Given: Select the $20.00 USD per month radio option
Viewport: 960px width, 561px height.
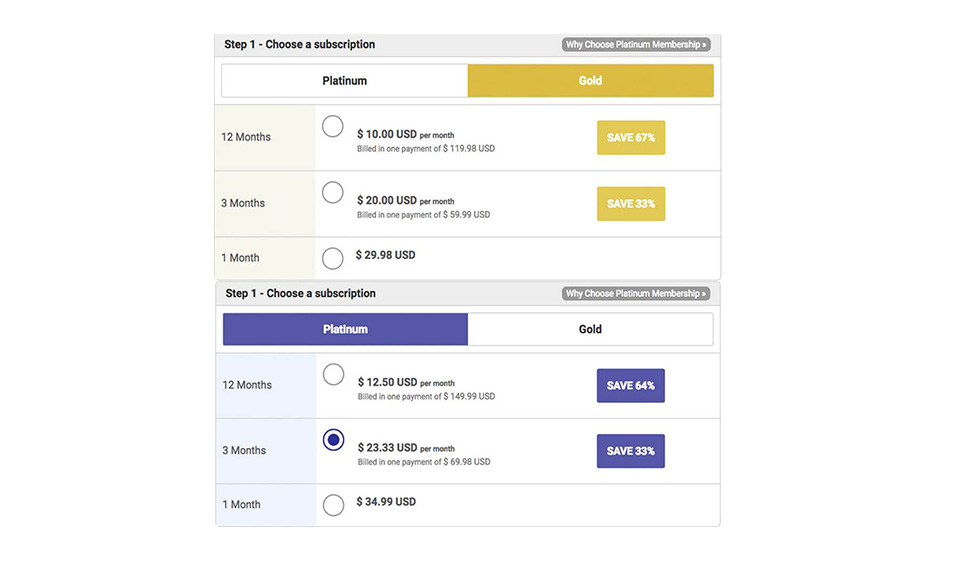Looking at the screenshot, I should click(333, 193).
